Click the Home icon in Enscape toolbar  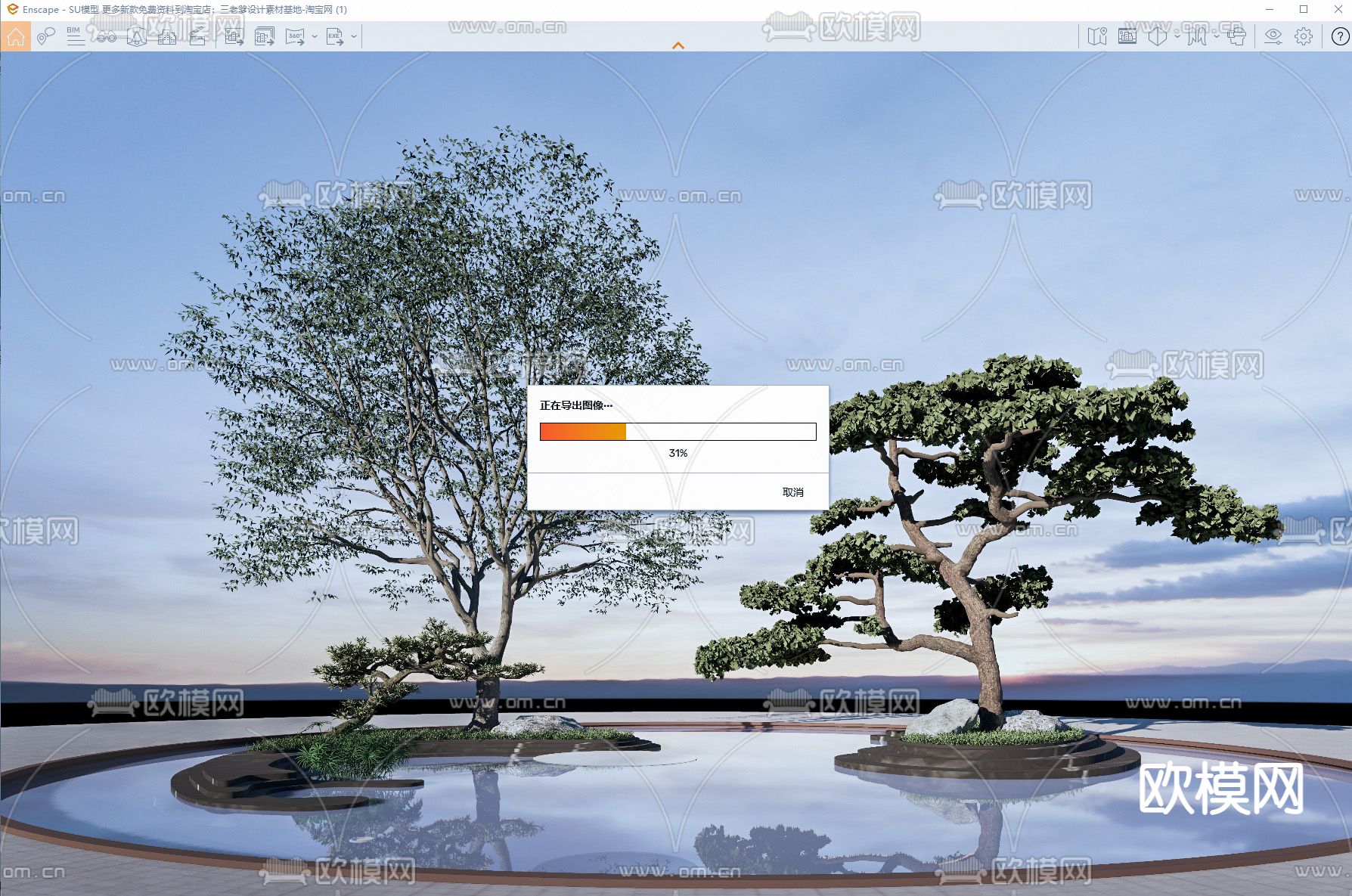click(x=16, y=36)
